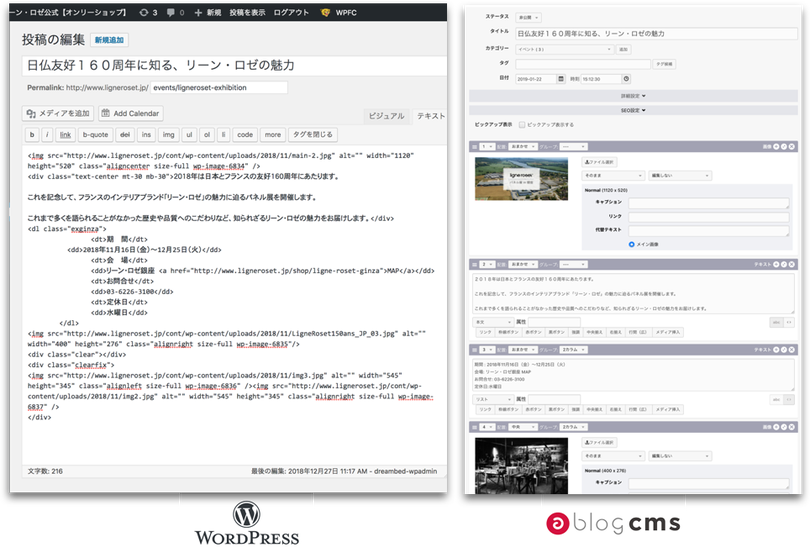Click the close (x) icon on unit 1
810x558 pixels.
(x=792, y=146)
